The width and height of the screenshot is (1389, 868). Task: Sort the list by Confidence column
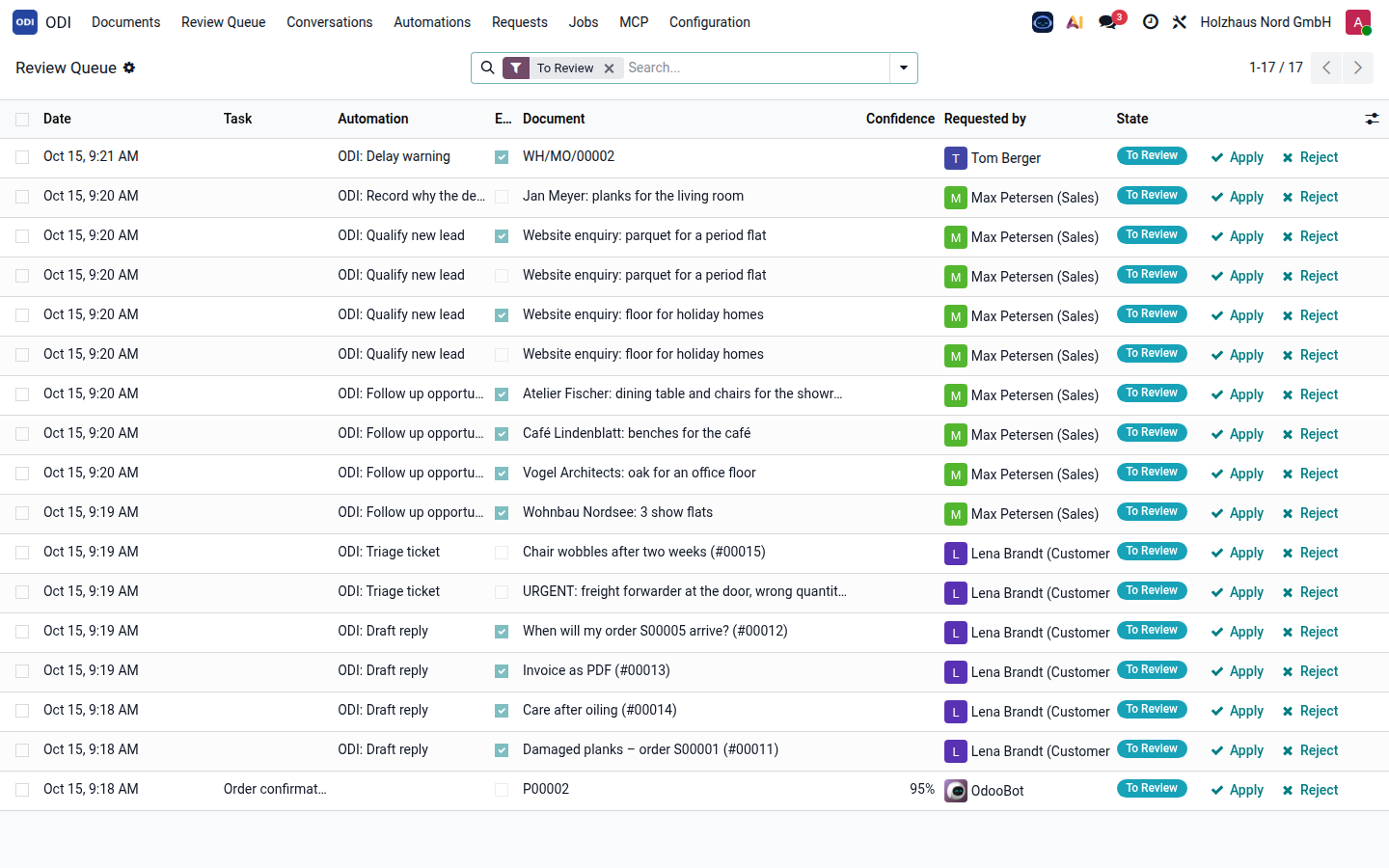[x=900, y=119]
